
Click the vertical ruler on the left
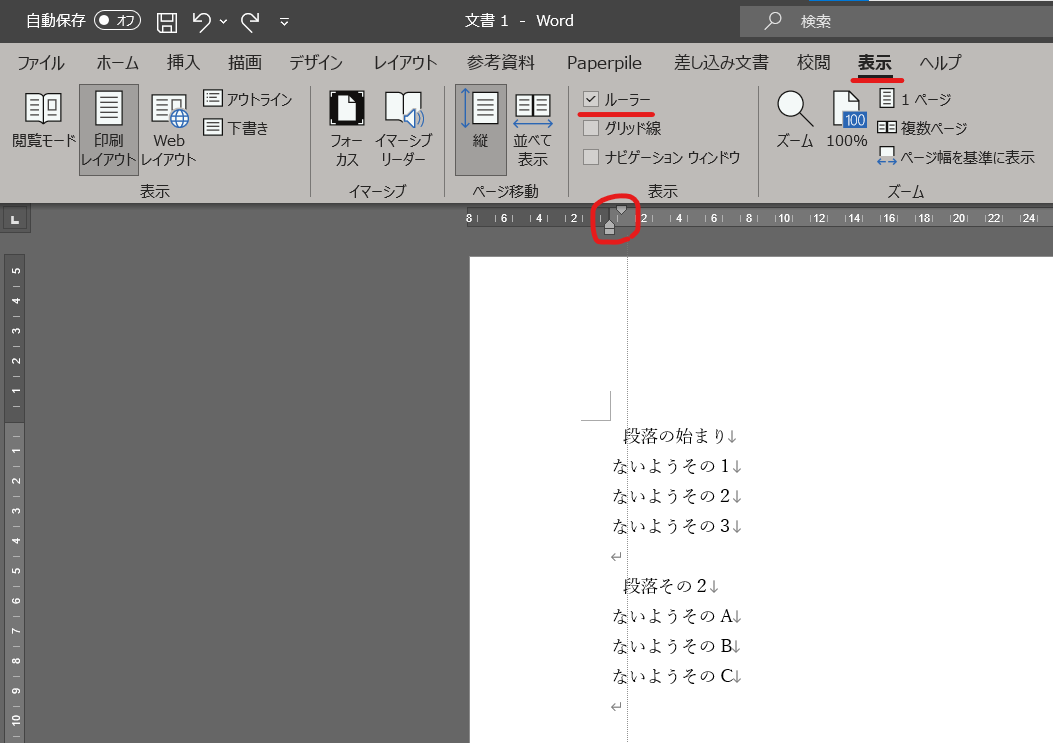[x=15, y=497]
